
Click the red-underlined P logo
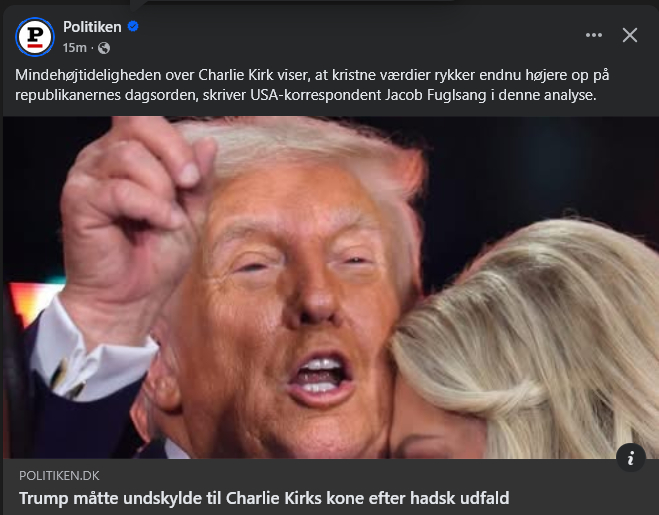tap(35, 37)
